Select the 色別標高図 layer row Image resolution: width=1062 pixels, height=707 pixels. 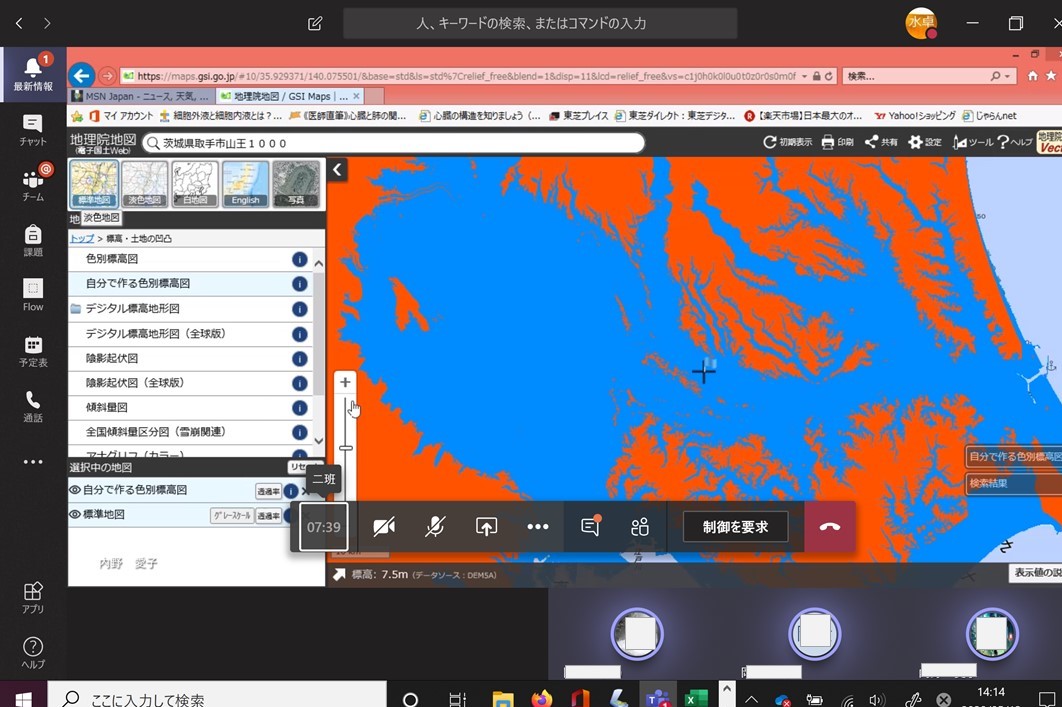[190, 259]
